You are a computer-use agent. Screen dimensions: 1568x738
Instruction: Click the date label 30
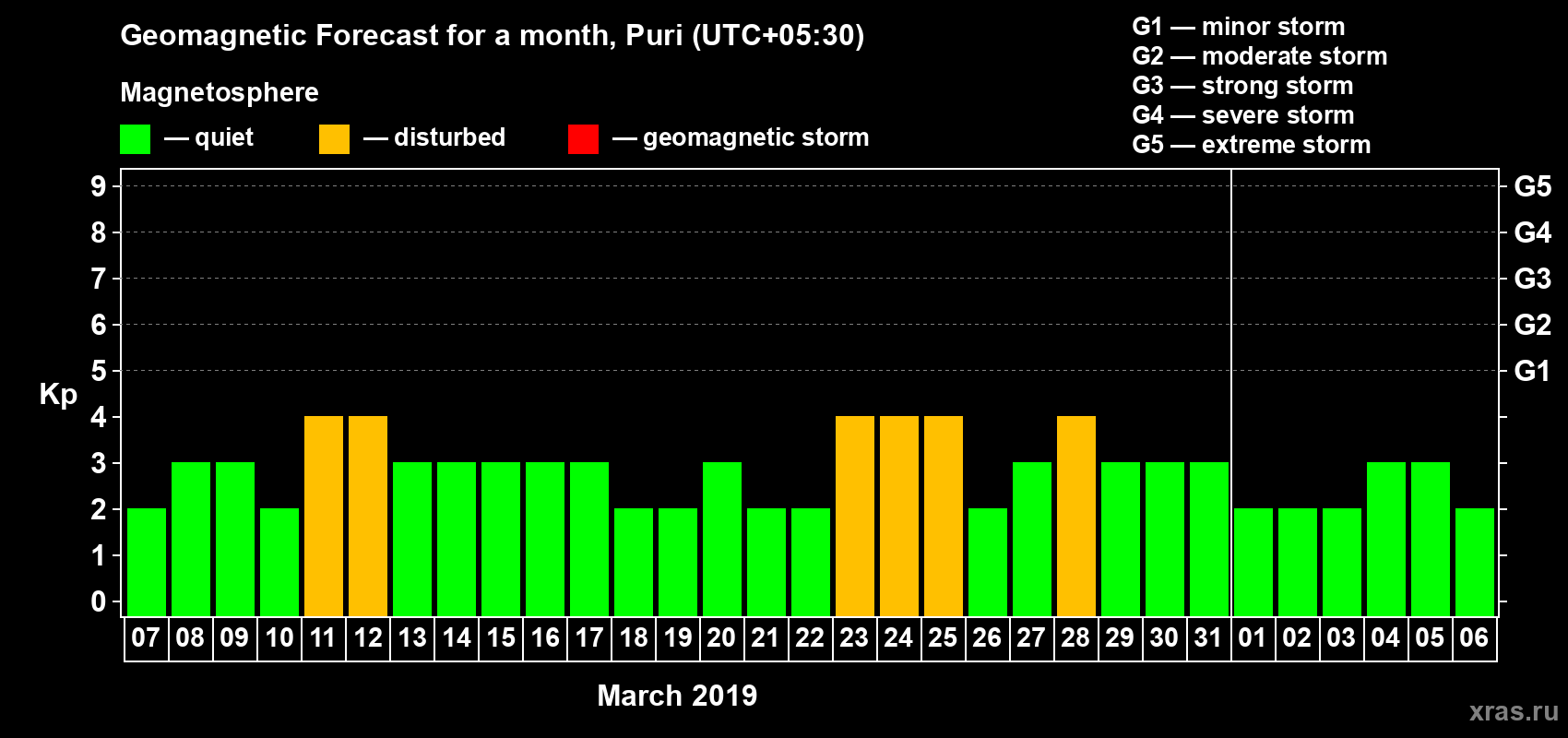coord(1164,637)
